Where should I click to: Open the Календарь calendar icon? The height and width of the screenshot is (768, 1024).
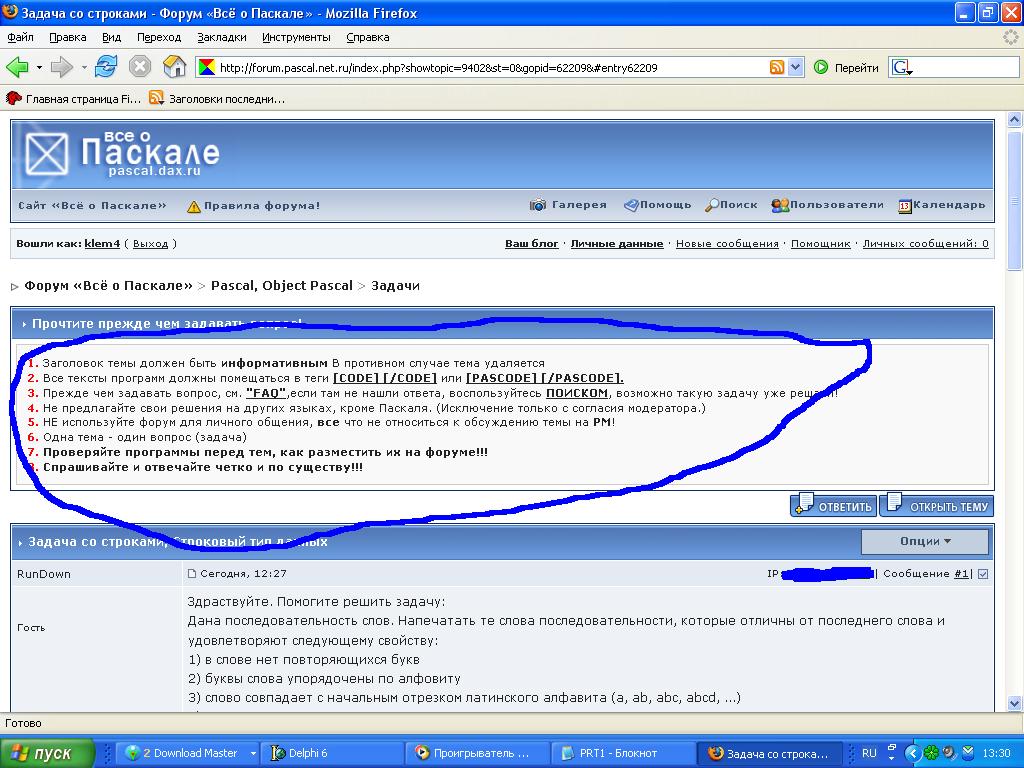(x=904, y=205)
